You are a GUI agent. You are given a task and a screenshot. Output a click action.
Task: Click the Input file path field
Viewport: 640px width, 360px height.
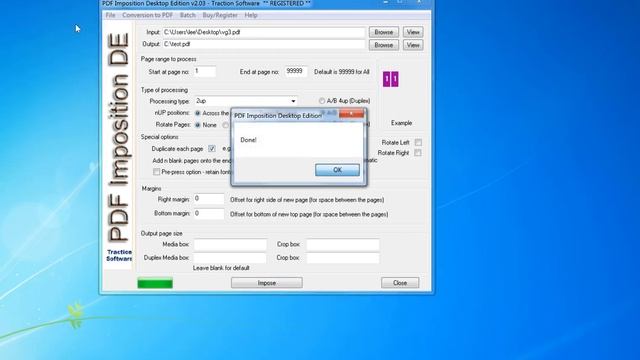[x=264, y=32]
